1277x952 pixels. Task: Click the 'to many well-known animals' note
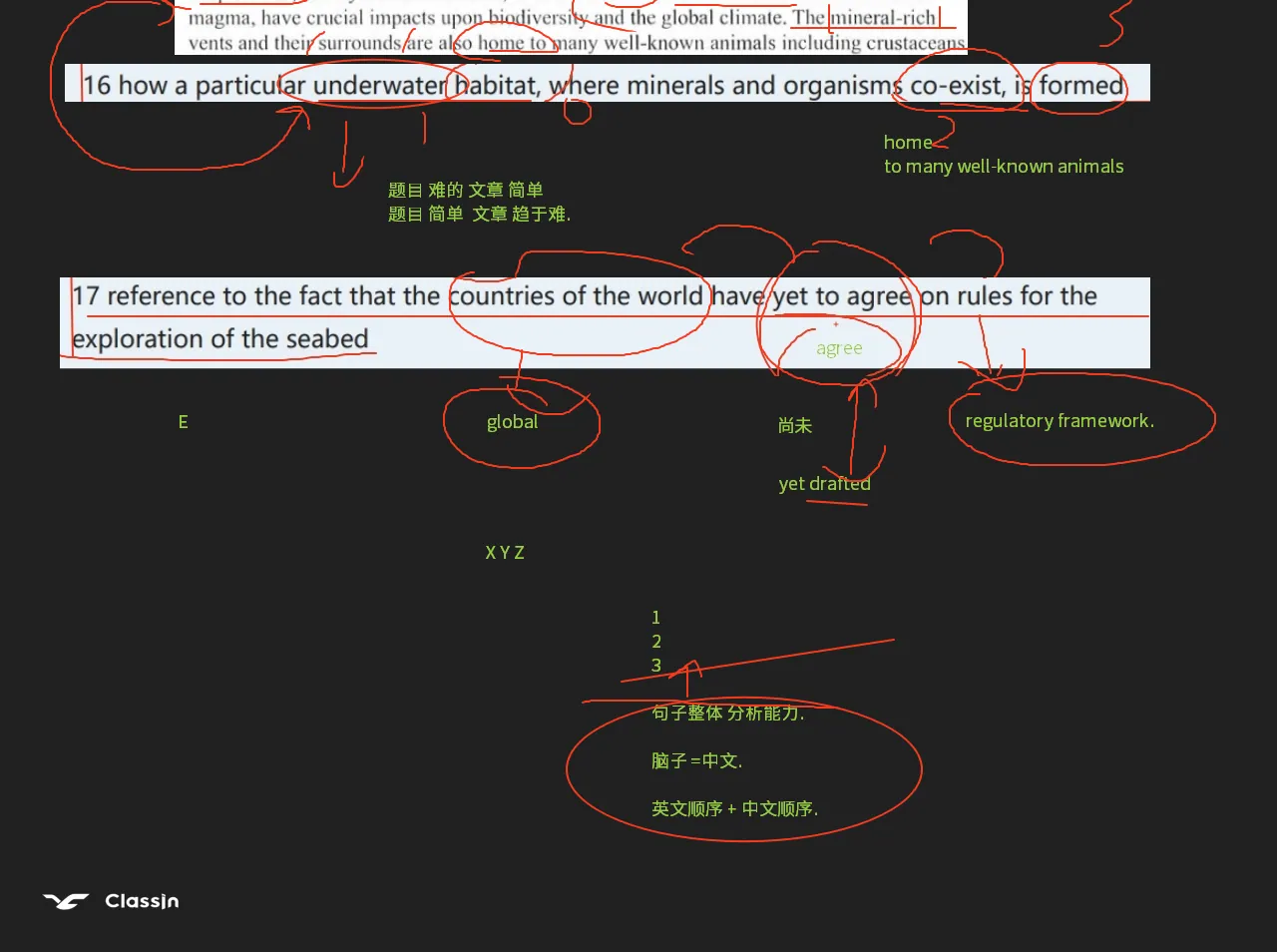(1004, 167)
